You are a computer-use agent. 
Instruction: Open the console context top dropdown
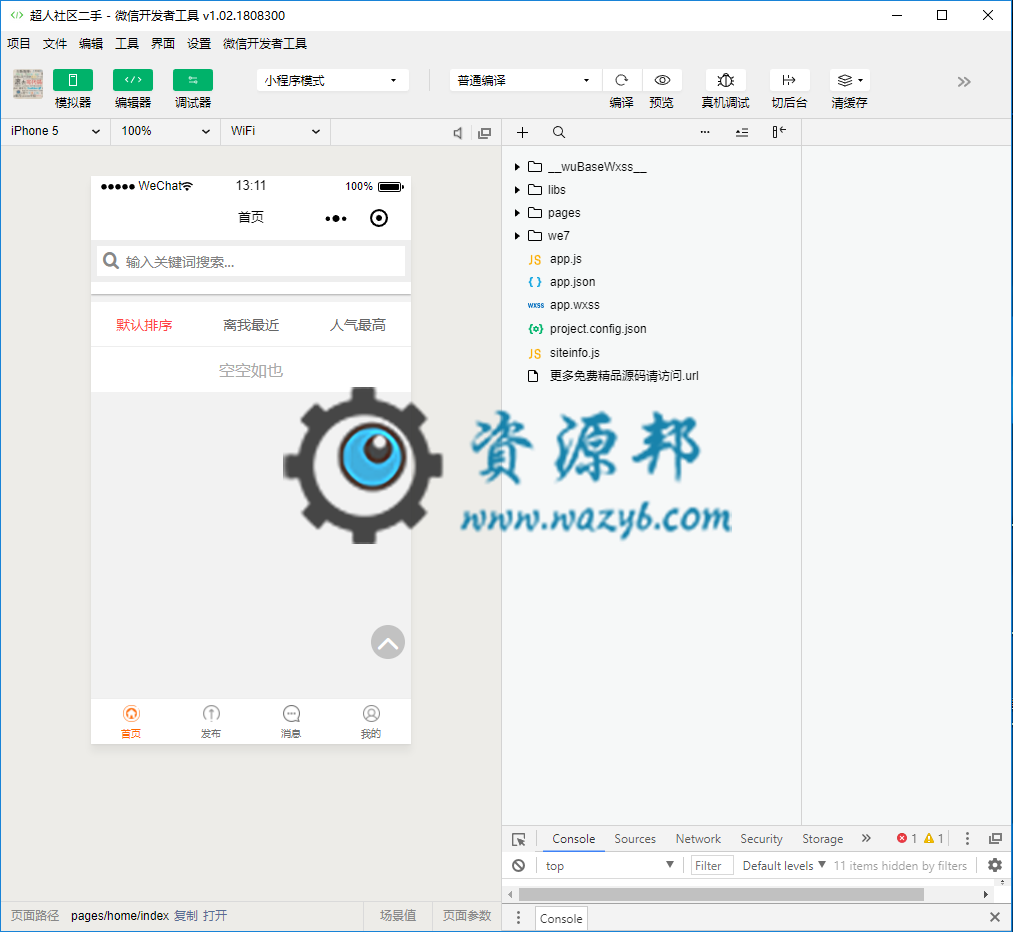pyautogui.click(x=609, y=865)
